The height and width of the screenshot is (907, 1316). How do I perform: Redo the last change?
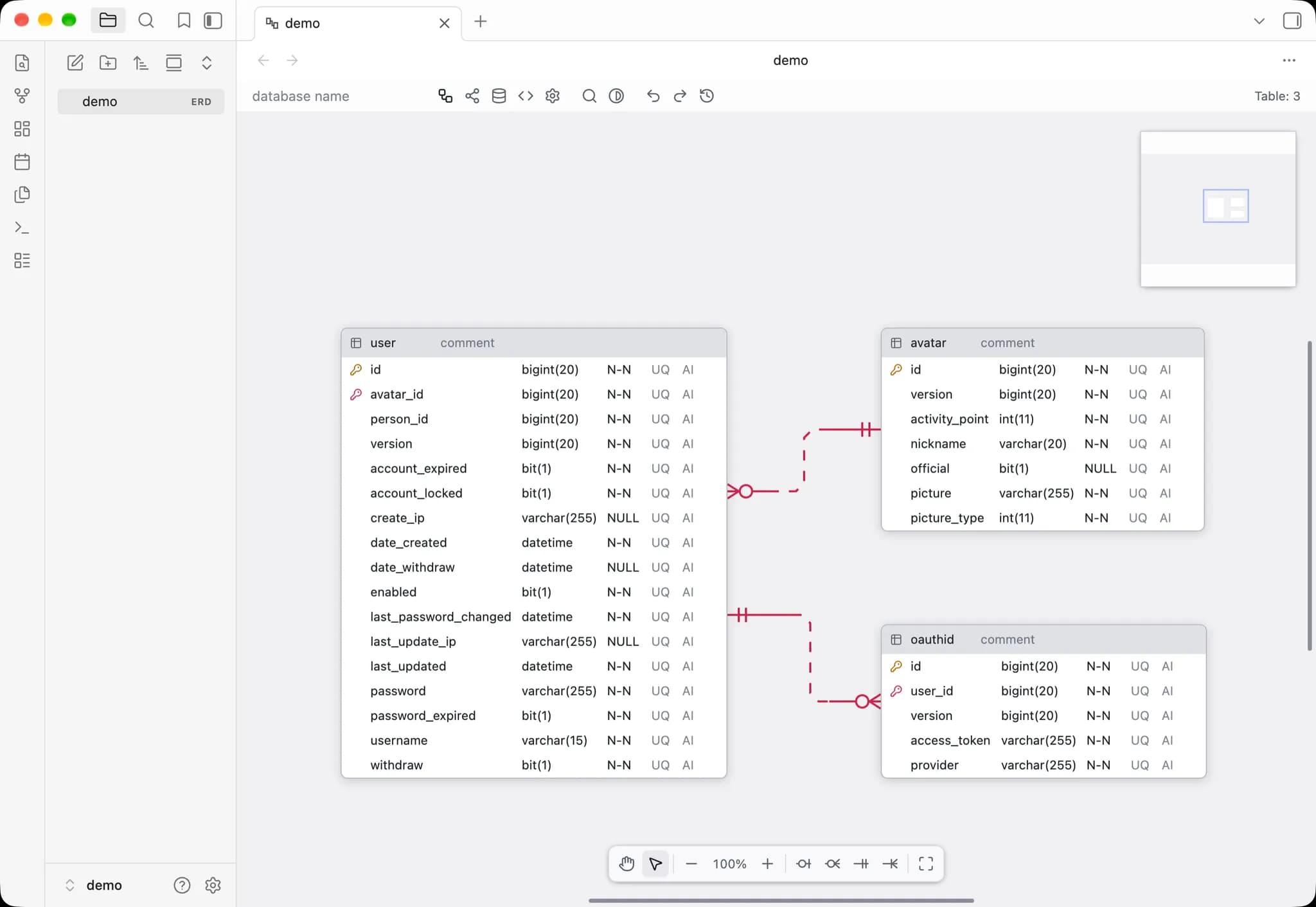click(680, 96)
